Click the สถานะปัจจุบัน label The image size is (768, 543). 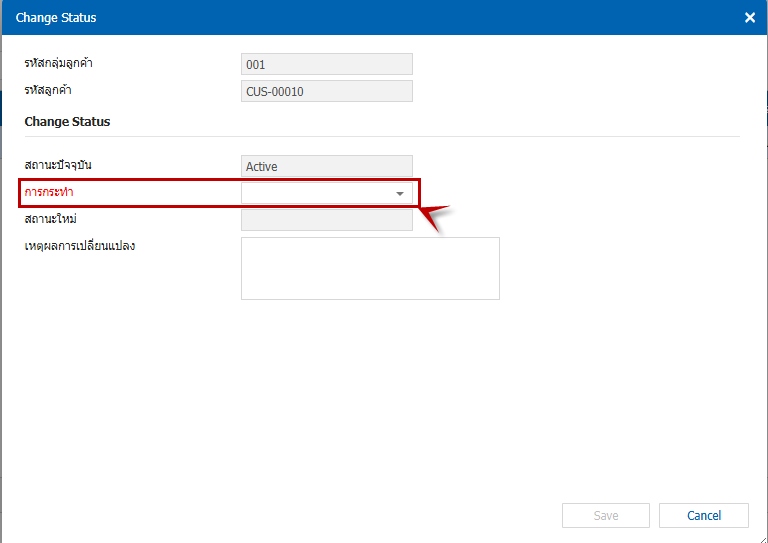pos(58,164)
